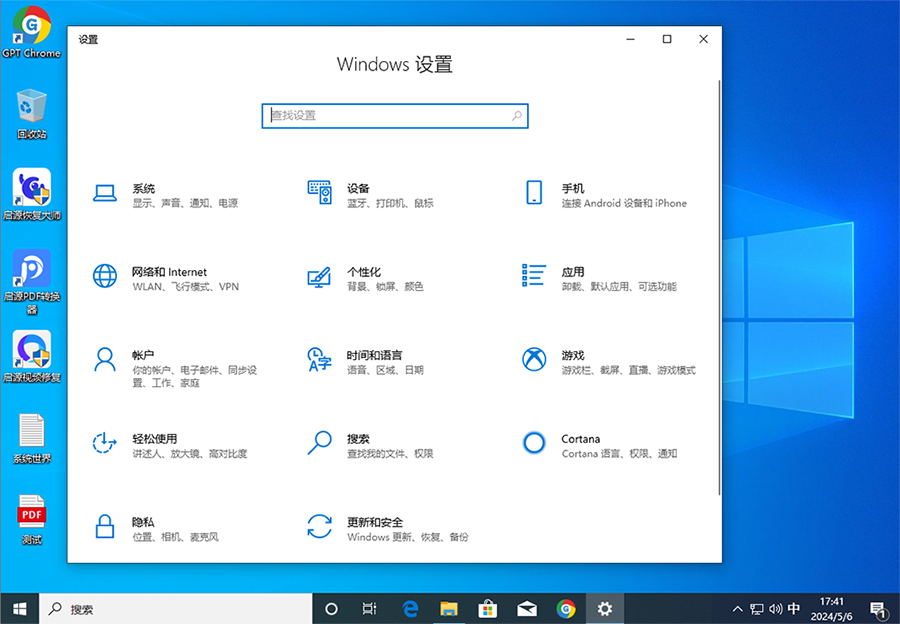900x624 pixels.
Task: Open the 个性化 category title
Action: [364, 272]
